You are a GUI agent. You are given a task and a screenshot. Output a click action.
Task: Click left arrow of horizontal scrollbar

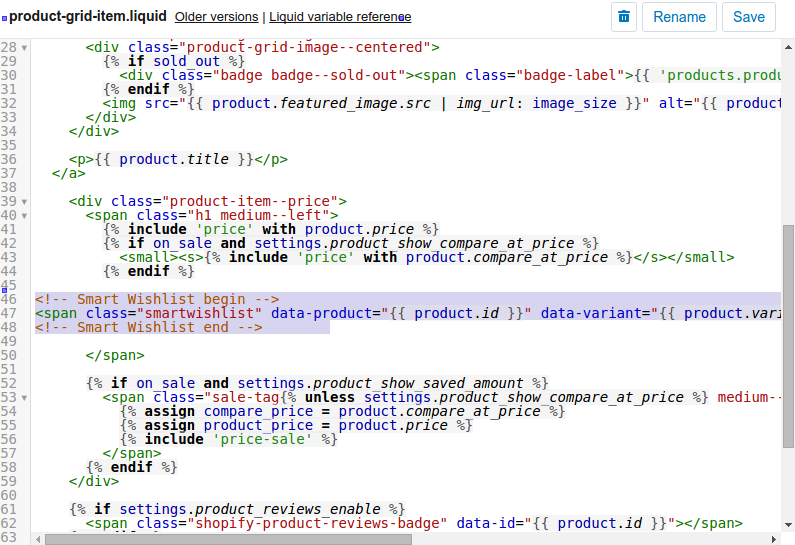point(38,539)
